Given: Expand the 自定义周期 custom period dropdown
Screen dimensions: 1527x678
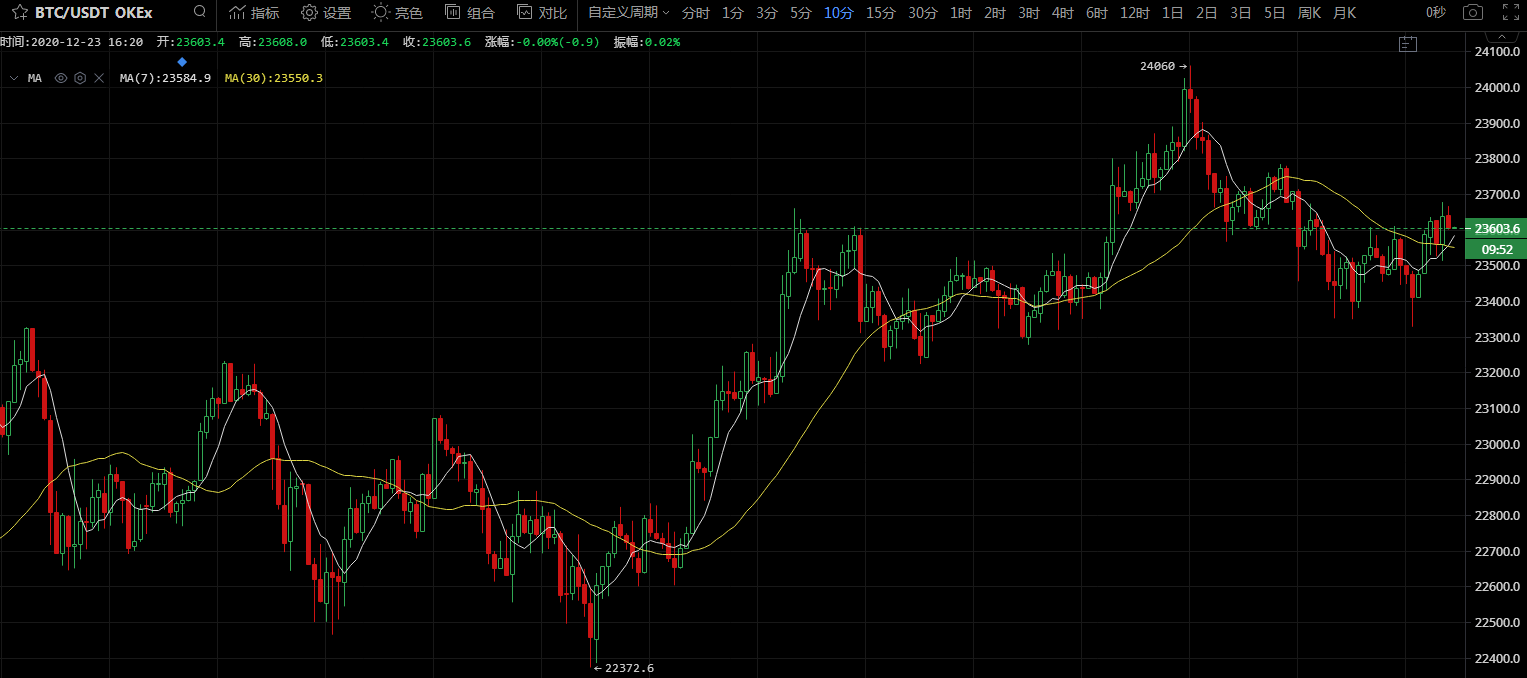Looking at the screenshot, I should click(x=629, y=13).
